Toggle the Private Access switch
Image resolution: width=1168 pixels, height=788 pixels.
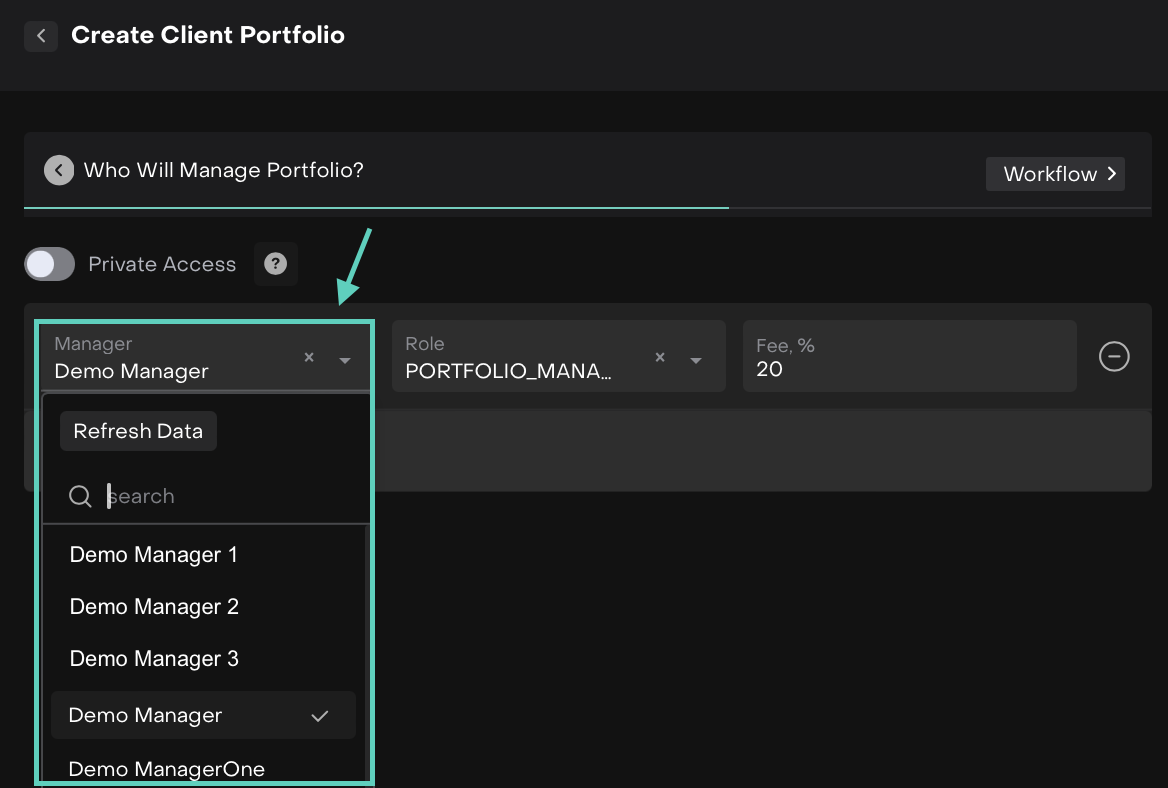(x=50, y=264)
